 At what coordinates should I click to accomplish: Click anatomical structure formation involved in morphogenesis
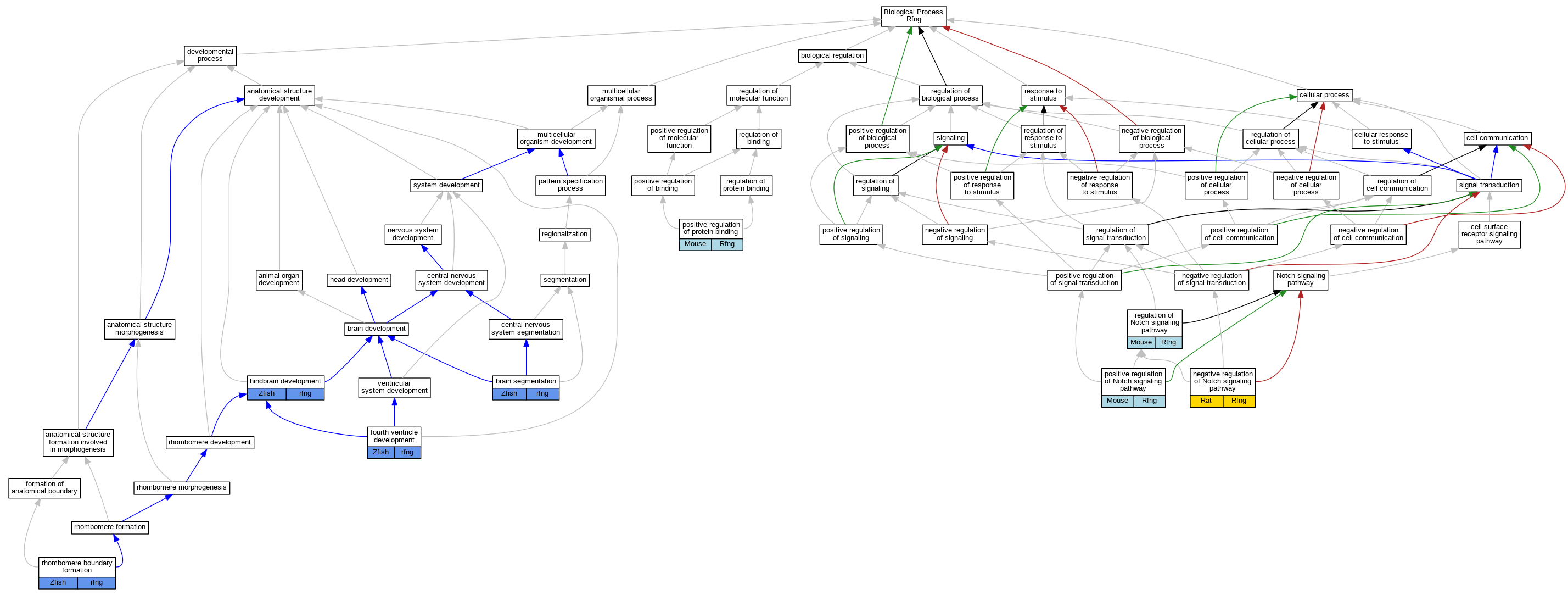(x=79, y=443)
